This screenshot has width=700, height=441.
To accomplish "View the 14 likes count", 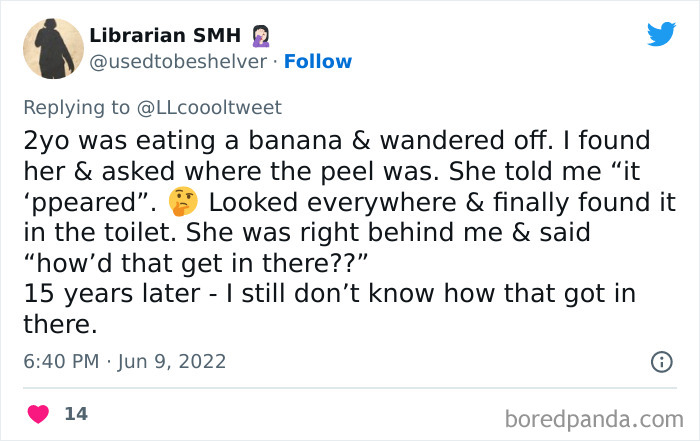I will [x=75, y=413].
